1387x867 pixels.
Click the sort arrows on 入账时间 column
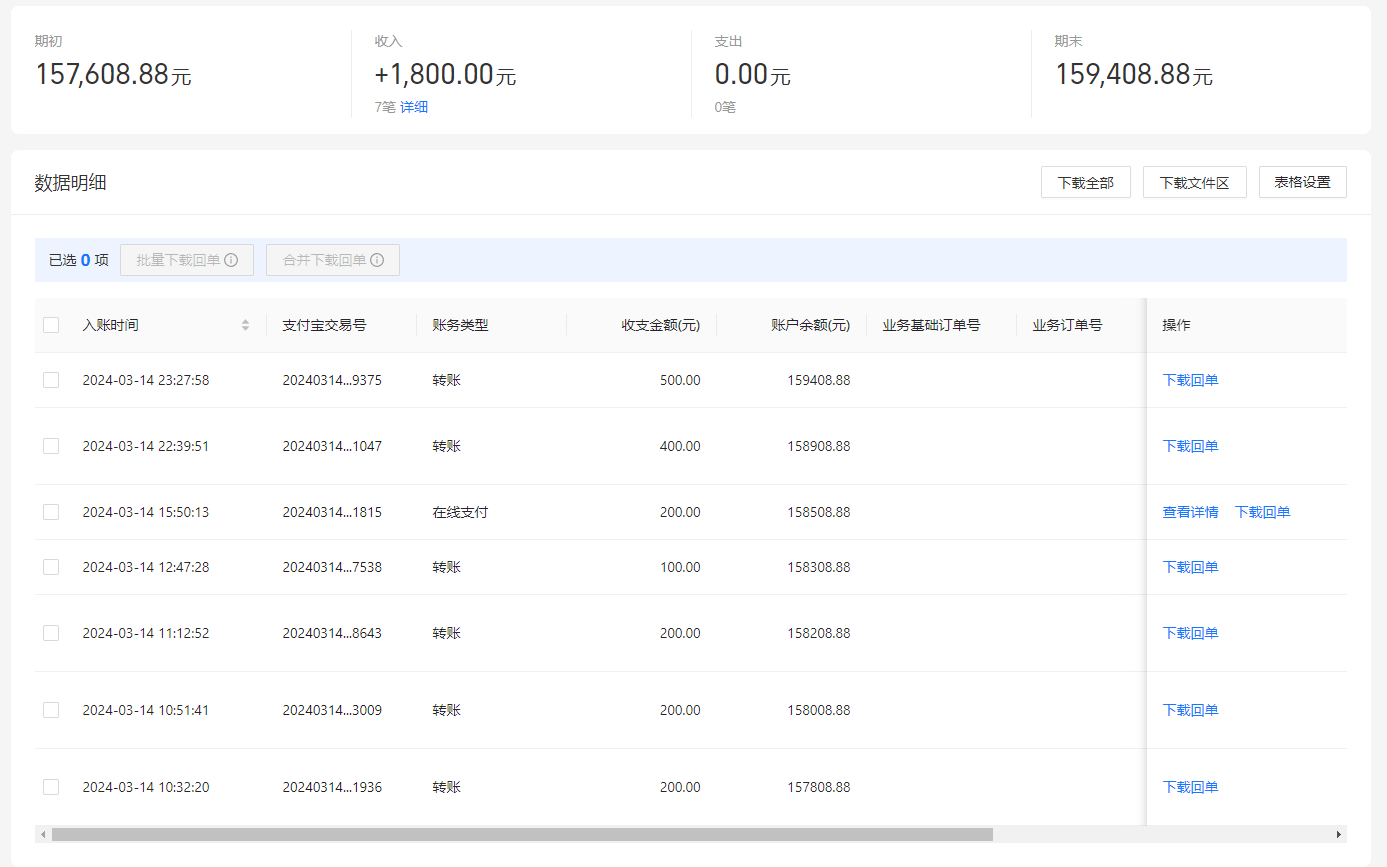coord(245,325)
